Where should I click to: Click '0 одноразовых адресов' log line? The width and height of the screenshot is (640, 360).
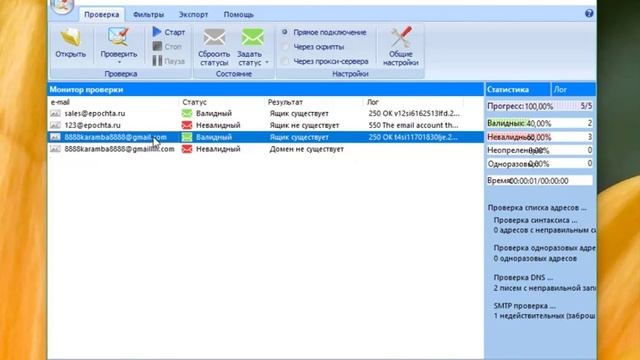[x=535, y=258]
